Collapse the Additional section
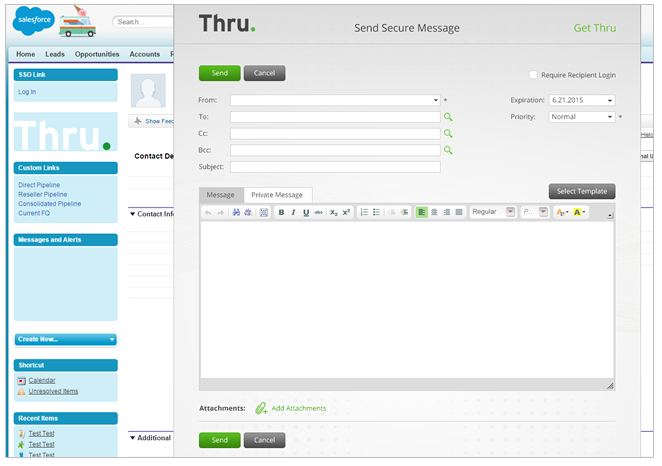The height and width of the screenshot is (466, 662). click(133, 439)
